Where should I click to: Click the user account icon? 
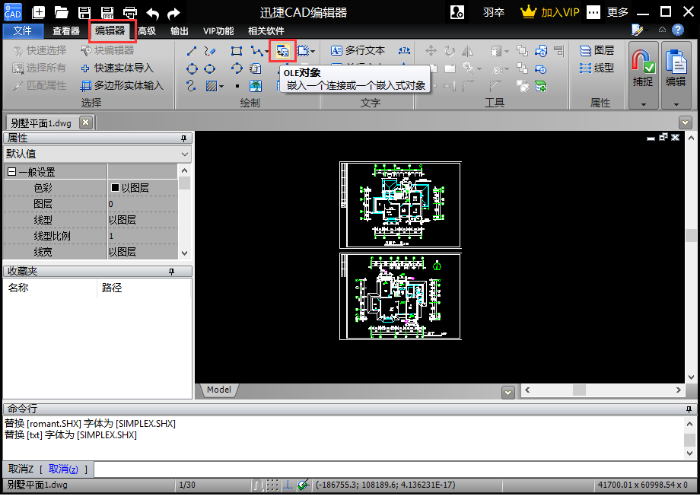[457, 12]
